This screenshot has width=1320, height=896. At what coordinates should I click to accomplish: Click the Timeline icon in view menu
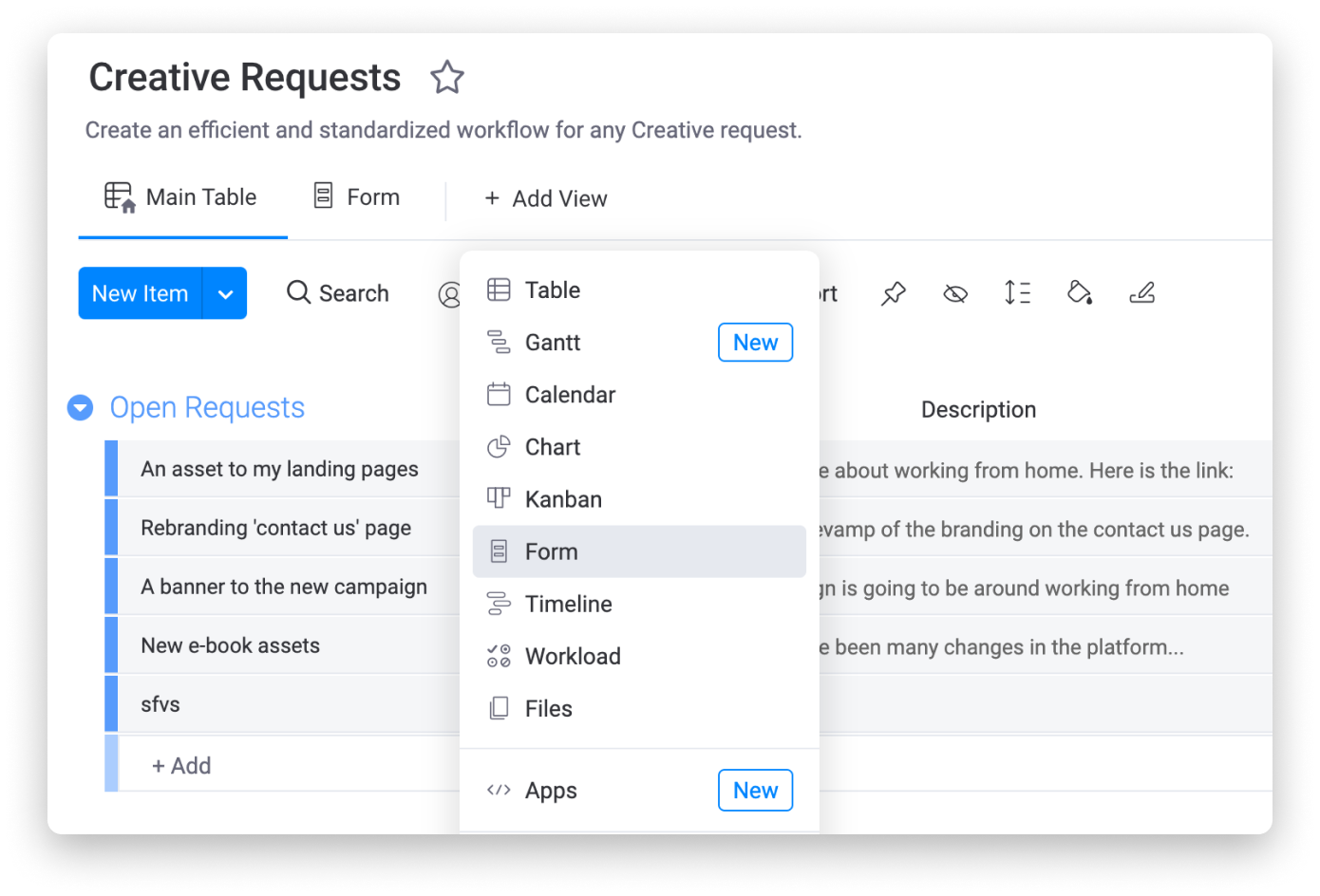point(499,604)
